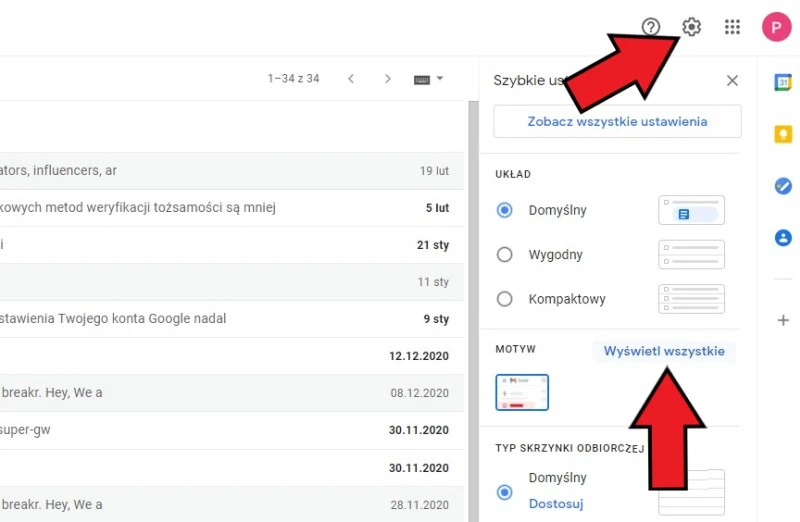The image size is (800, 522).
Task: Select the default theme thumbnail
Action: coord(522,393)
